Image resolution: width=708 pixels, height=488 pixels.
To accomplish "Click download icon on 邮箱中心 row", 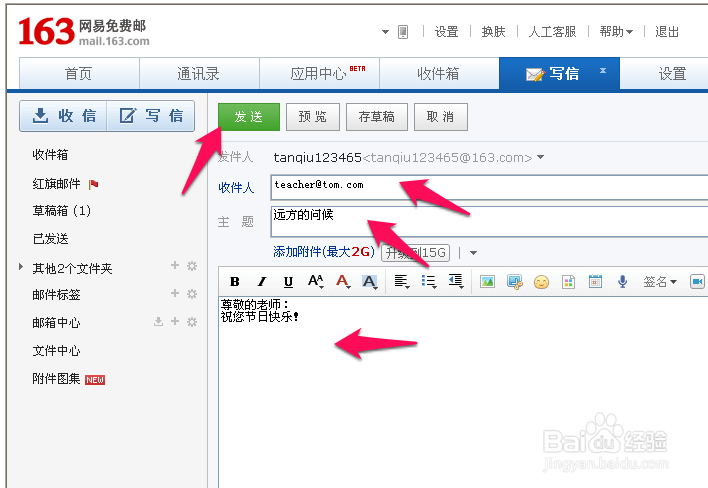I will pos(158,321).
